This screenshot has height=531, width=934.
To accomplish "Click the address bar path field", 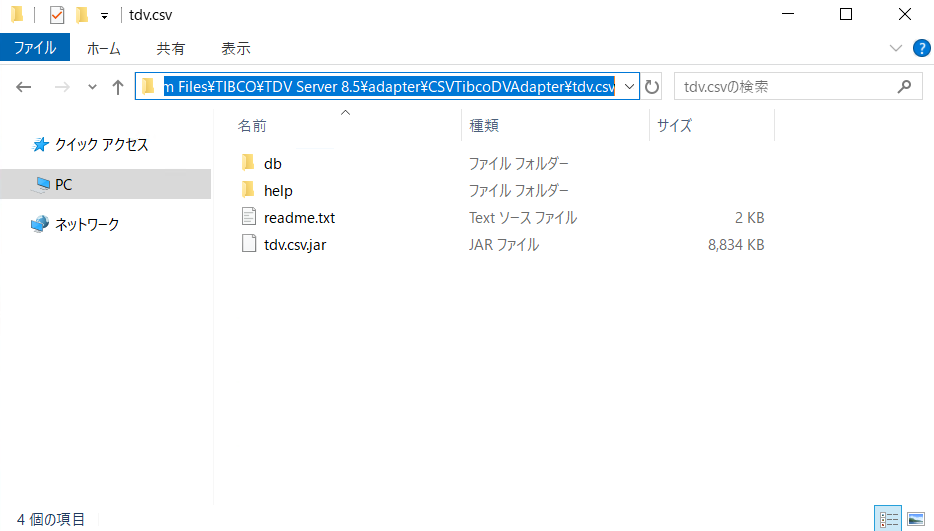I will tap(388, 86).
